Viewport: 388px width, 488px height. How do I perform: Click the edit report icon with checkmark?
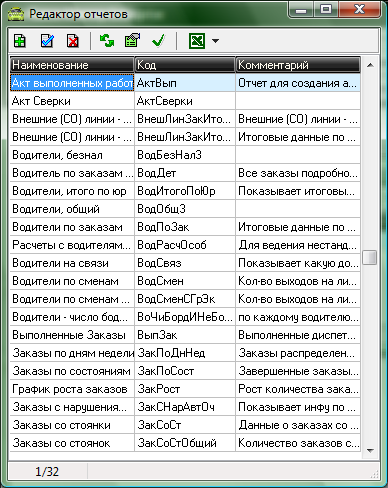coord(47,41)
